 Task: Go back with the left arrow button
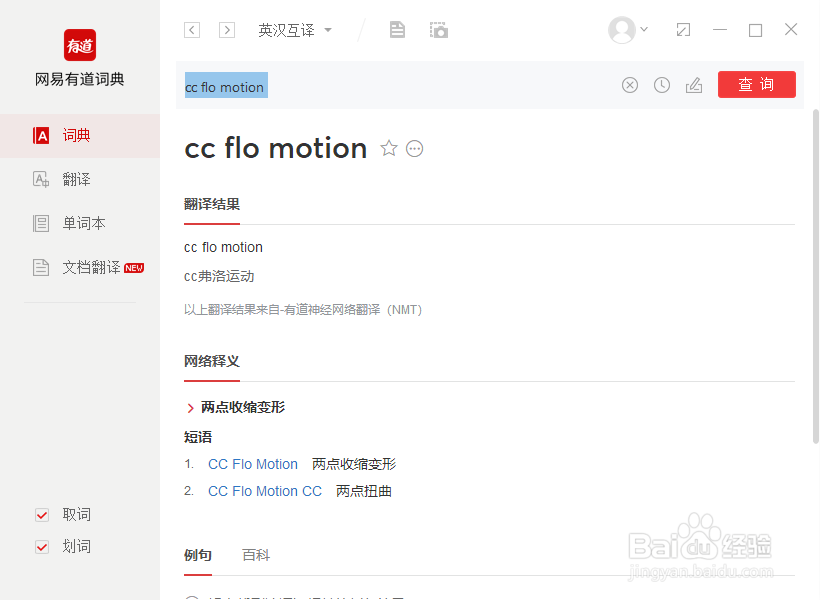192,30
